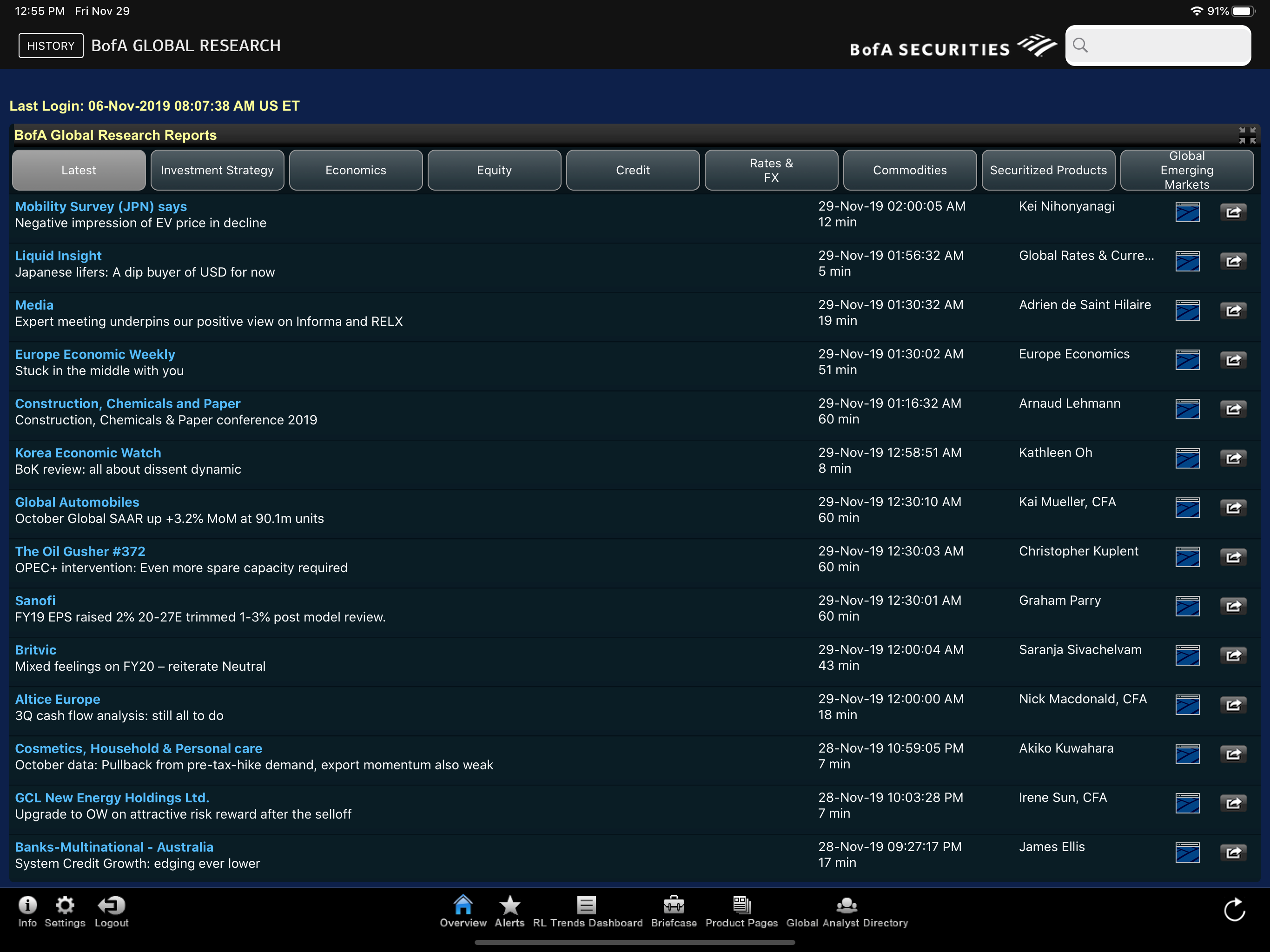
Task: Collapse the Research Reports panel icon
Action: click(1247, 136)
